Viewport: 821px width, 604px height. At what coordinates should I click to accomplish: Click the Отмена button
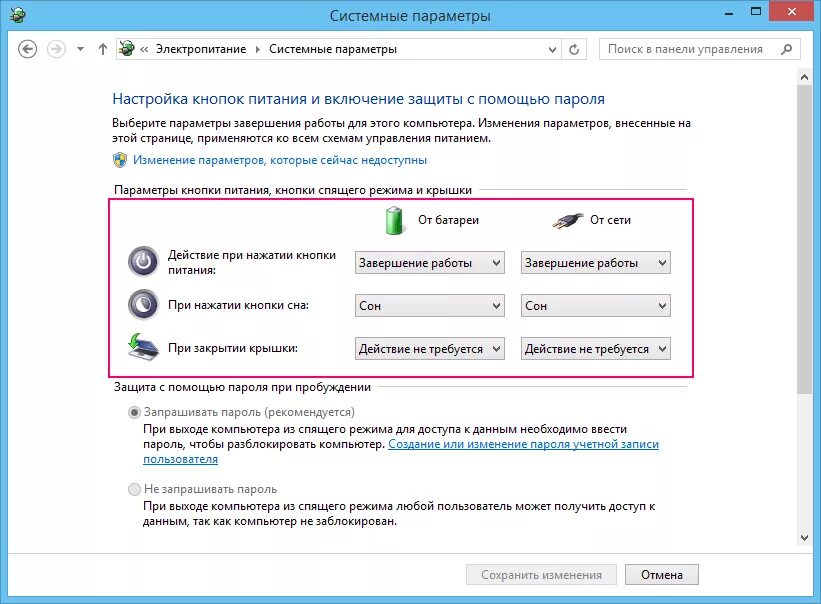point(662,575)
